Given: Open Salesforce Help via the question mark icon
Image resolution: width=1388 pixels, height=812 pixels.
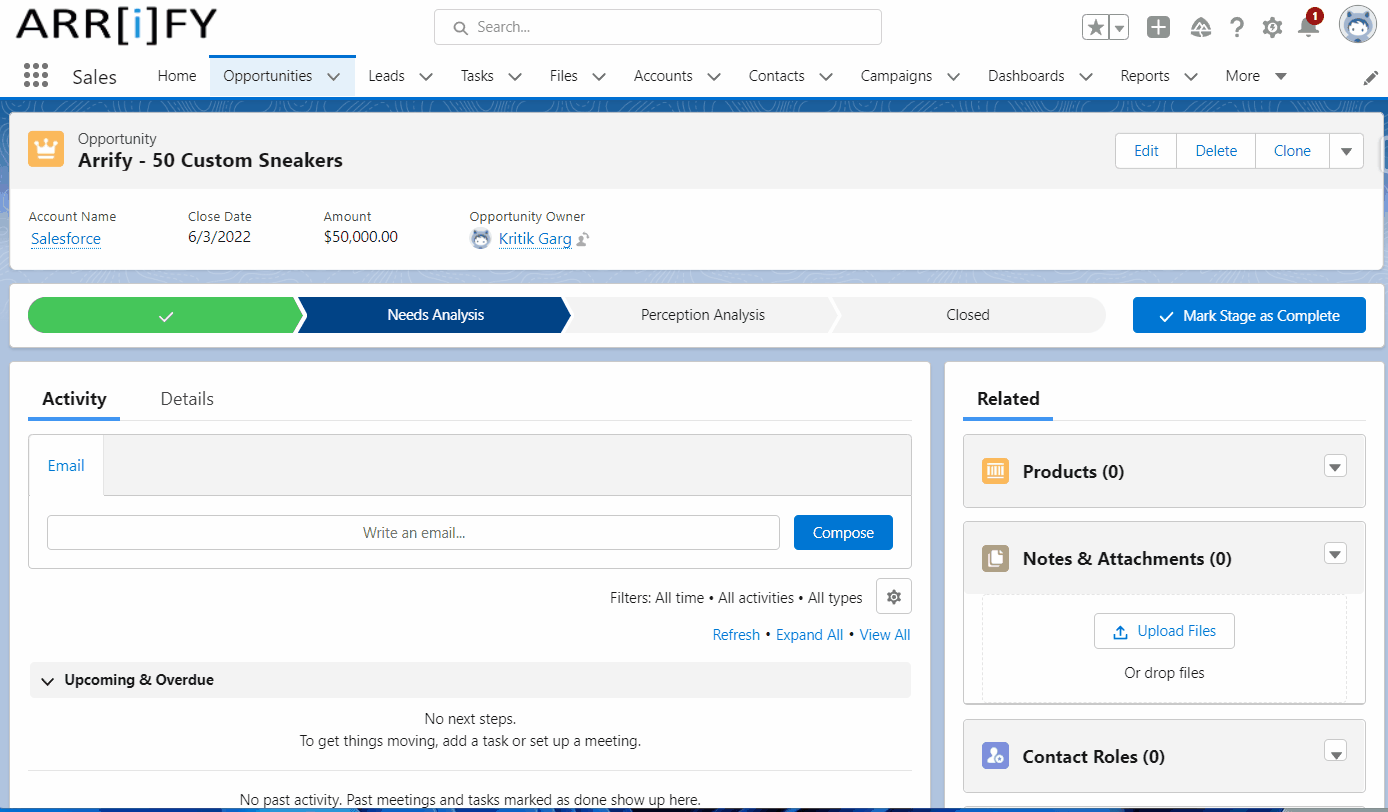Looking at the screenshot, I should (x=1237, y=26).
